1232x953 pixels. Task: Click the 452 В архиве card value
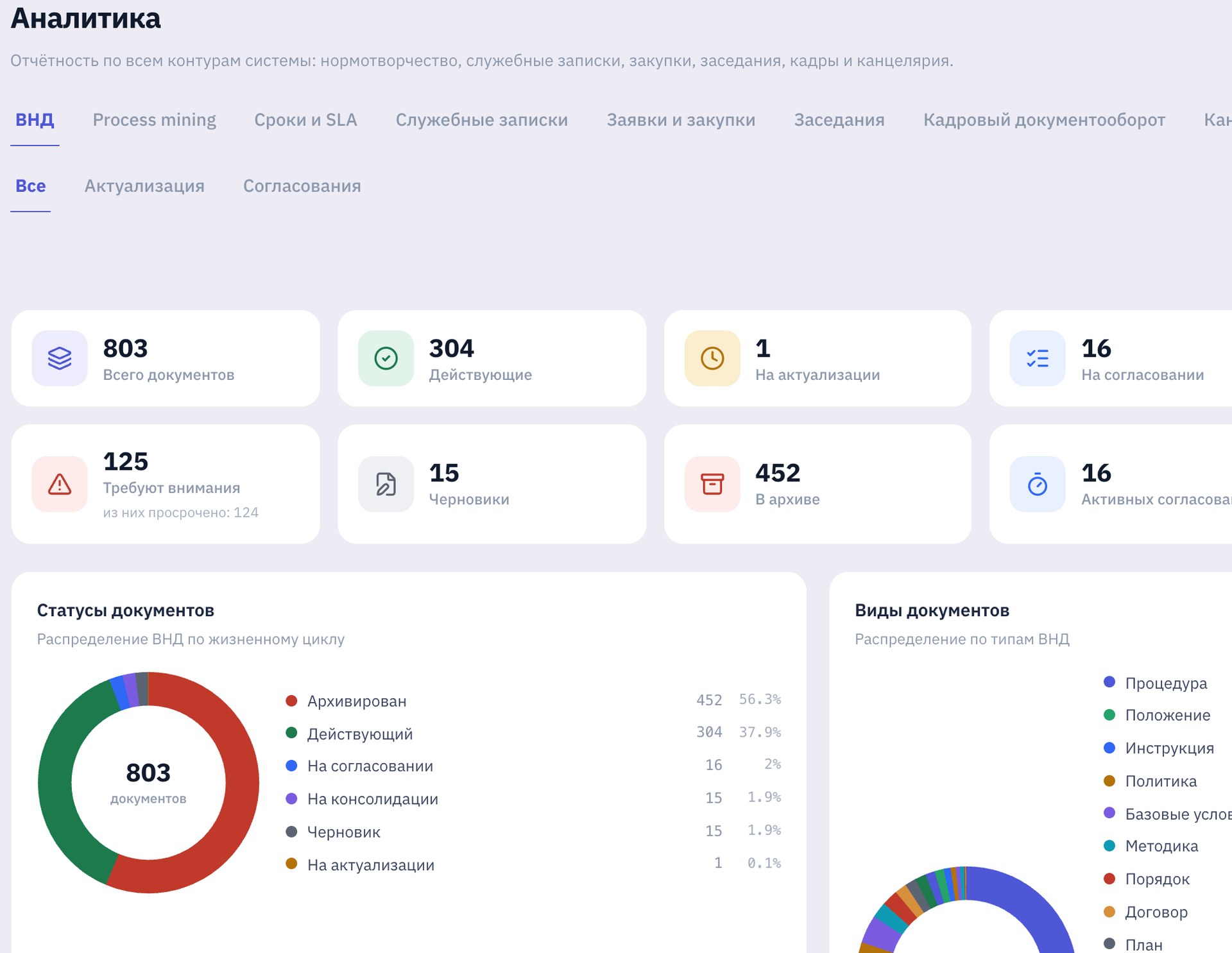coord(778,473)
